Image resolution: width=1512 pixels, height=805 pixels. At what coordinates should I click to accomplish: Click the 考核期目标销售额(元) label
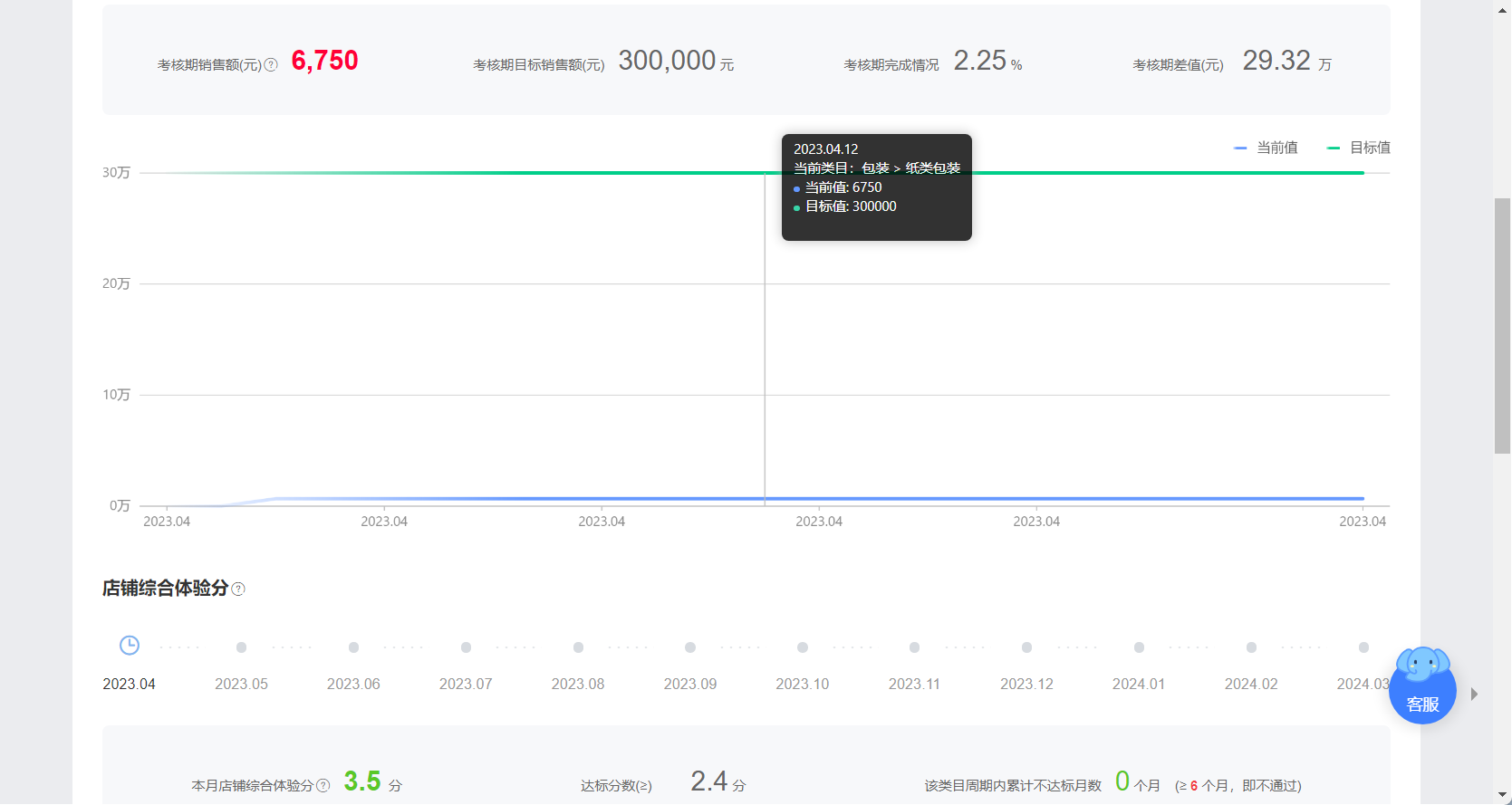tap(539, 65)
